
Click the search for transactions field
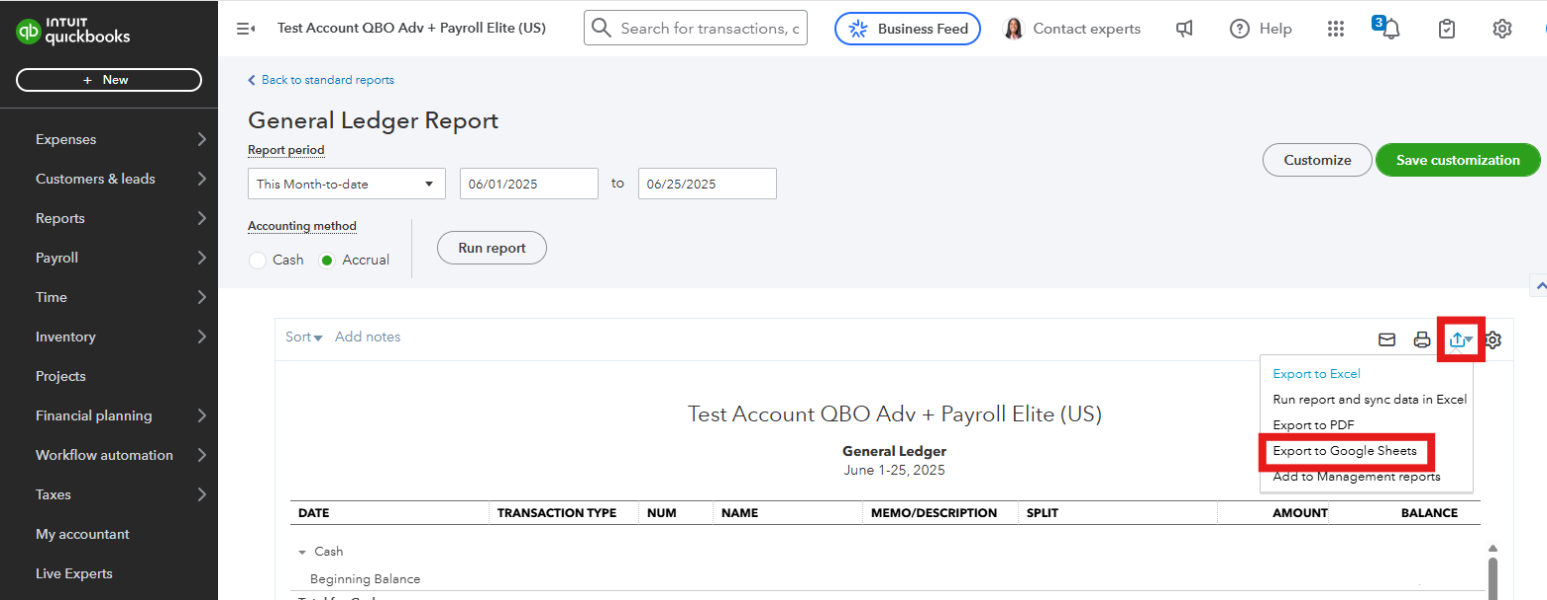(x=696, y=29)
